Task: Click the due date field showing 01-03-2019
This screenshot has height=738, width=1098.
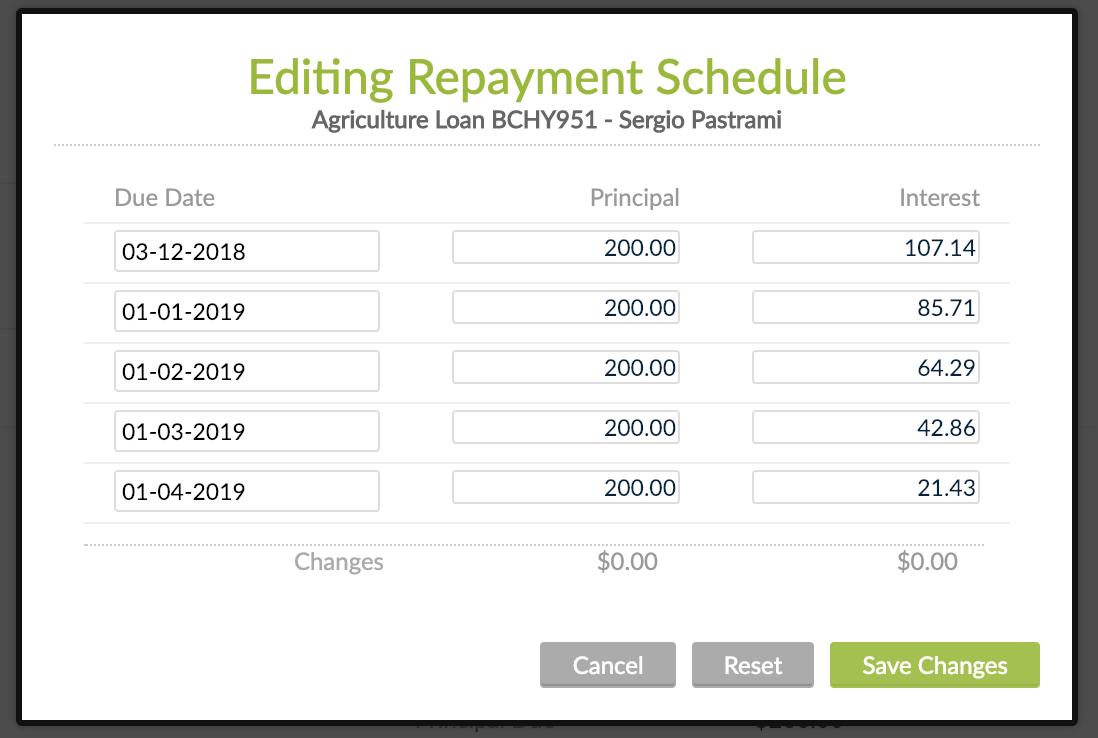Action: (246, 431)
